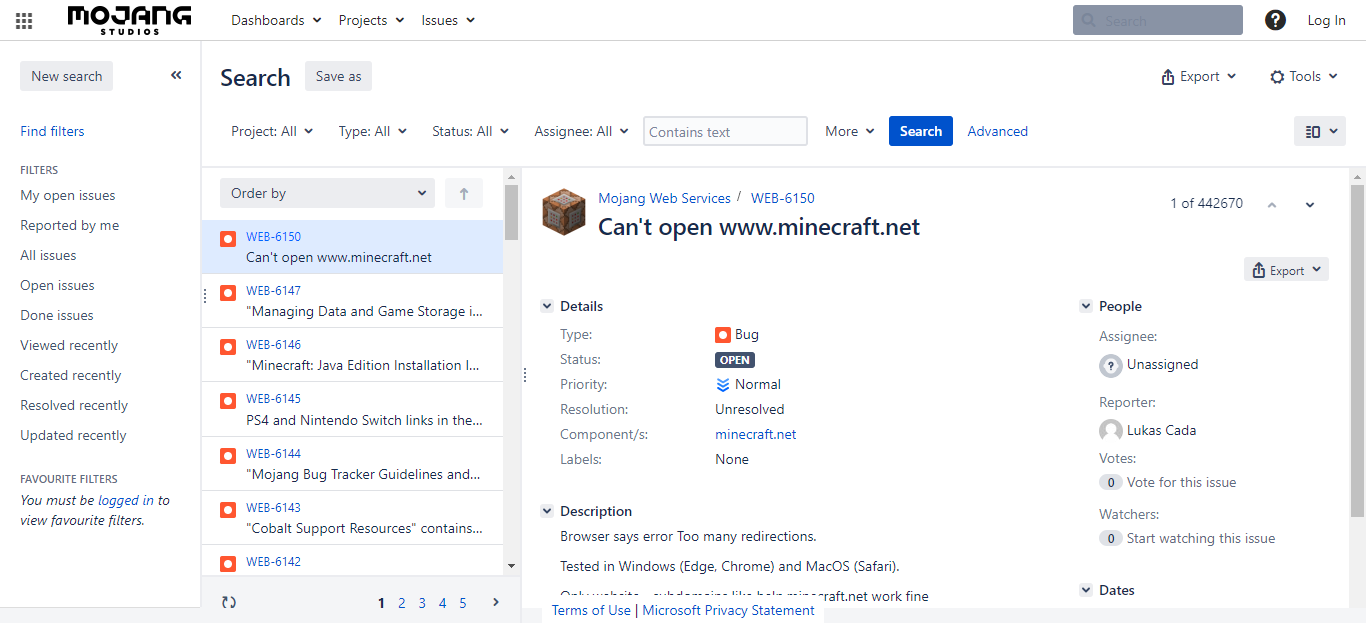The height and width of the screenshot is (623, 1366).
Task: Click the Save as button
Action: [x=338, y=76]
